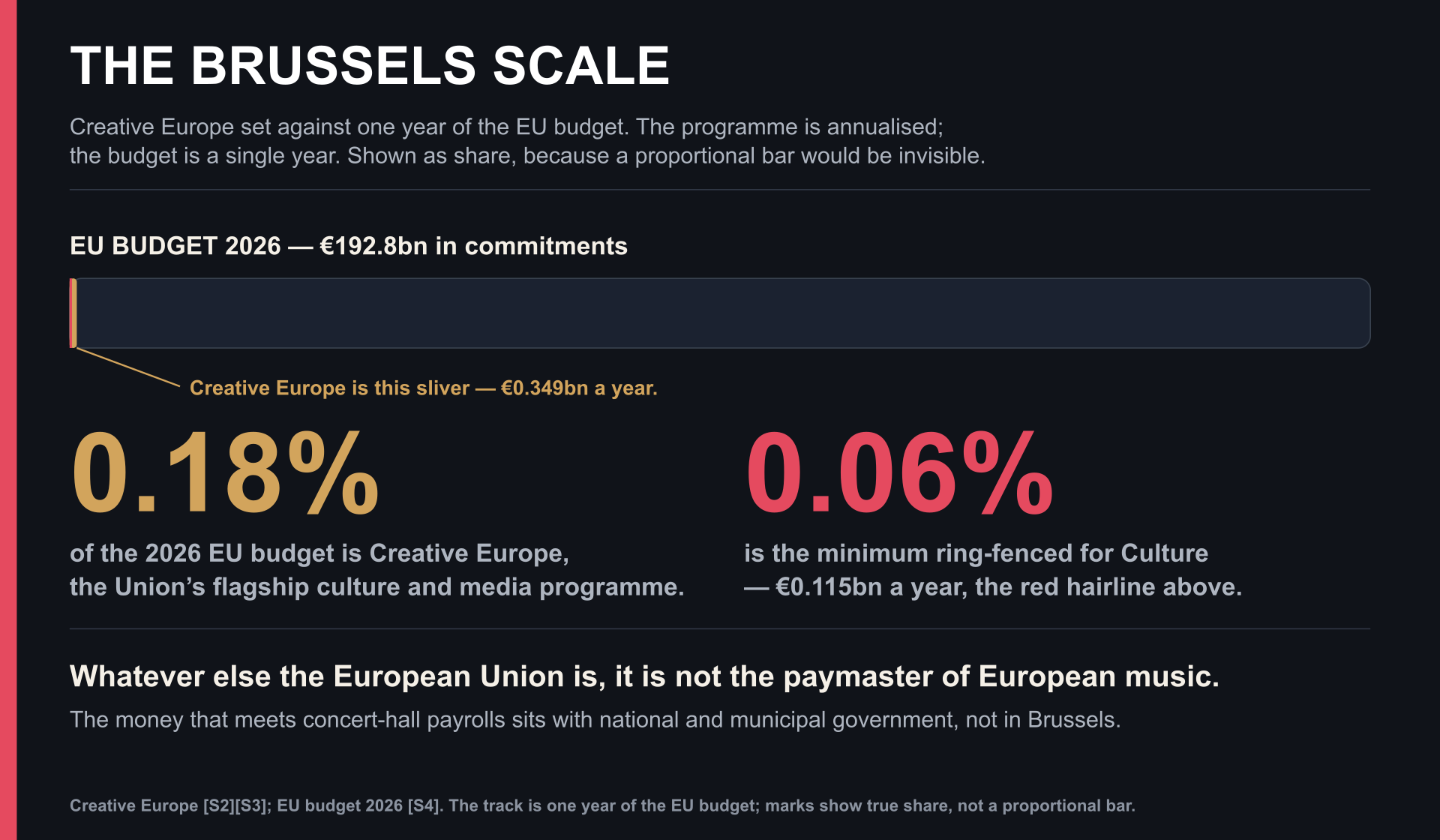Click the red accent stripe on left edge
The image size is (1440, 840).
[8, 420]
